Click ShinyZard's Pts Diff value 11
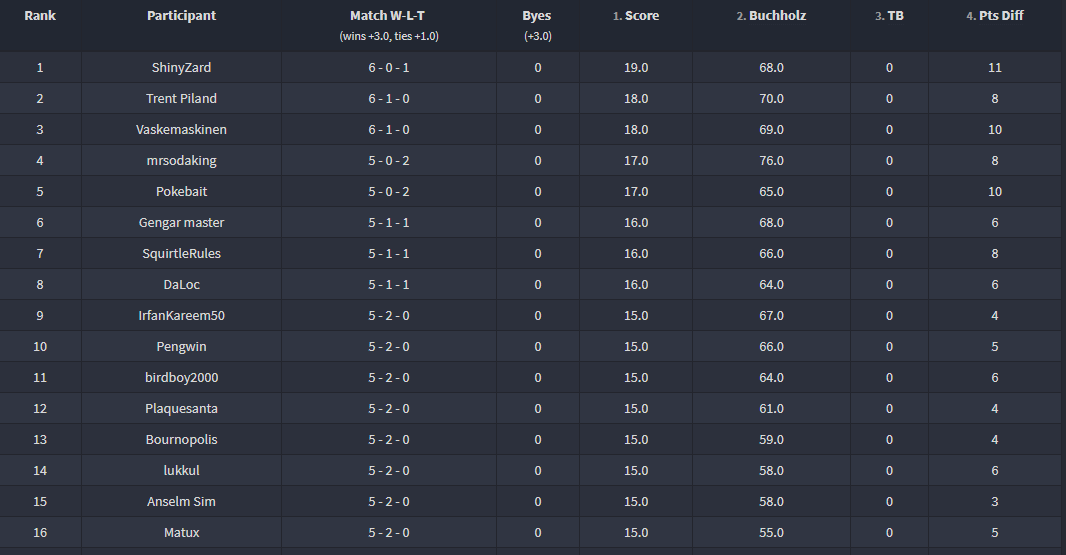1066x555 pixels. (995, 67)
